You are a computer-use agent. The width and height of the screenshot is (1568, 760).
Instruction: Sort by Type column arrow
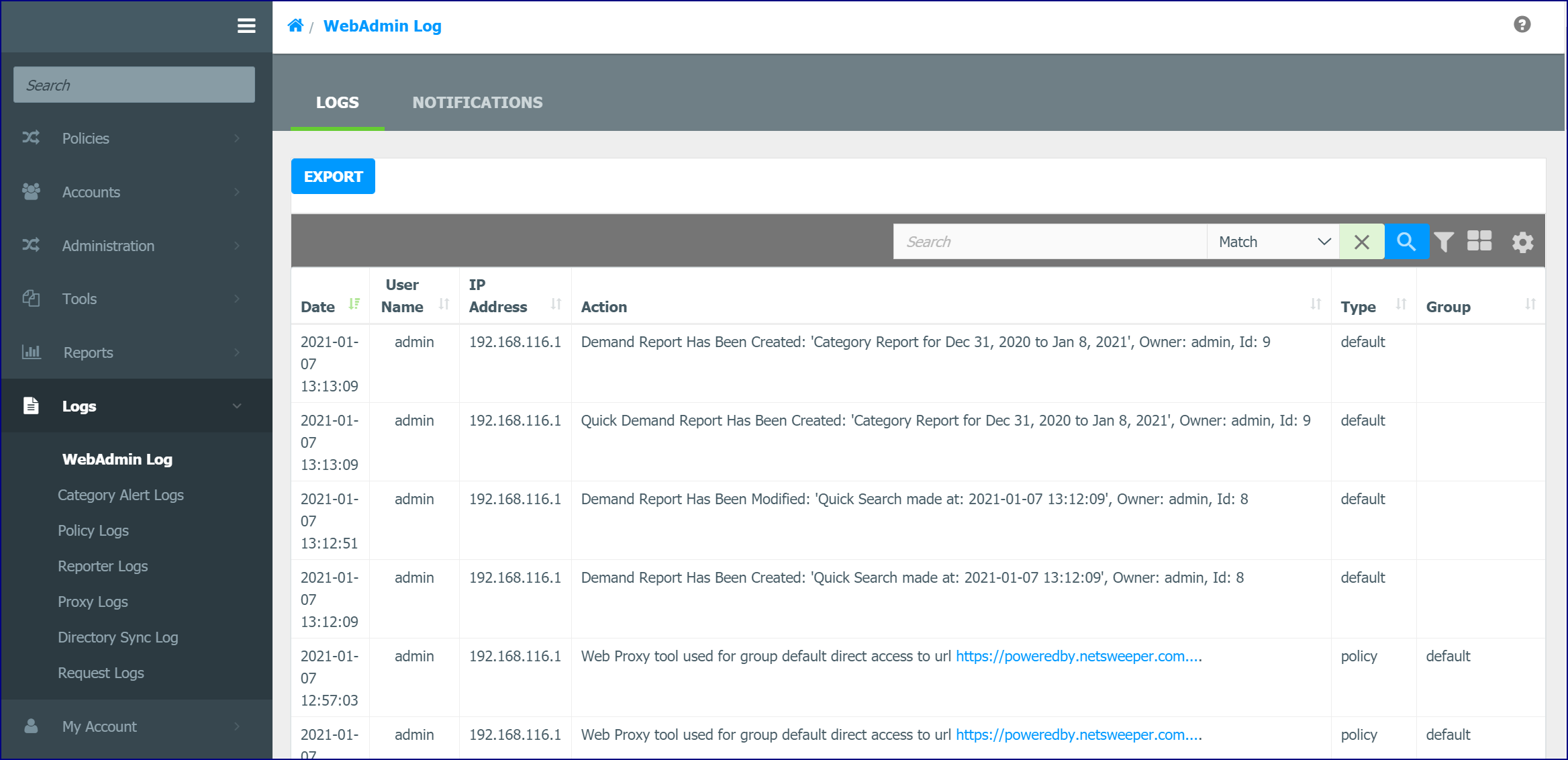click(x=1401, y=304)
